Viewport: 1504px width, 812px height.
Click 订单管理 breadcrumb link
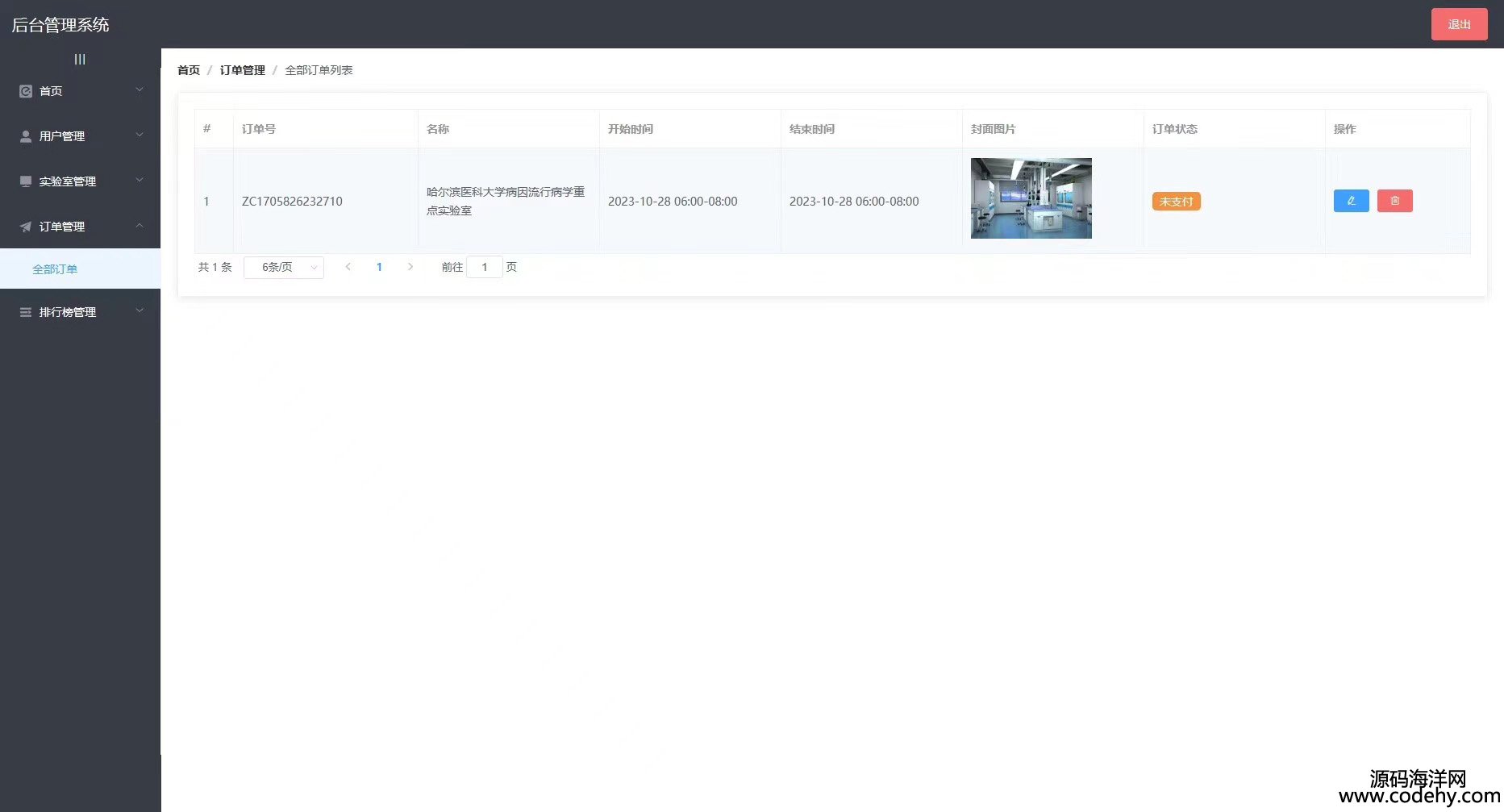pyautogui.click(x=243, y=70)
